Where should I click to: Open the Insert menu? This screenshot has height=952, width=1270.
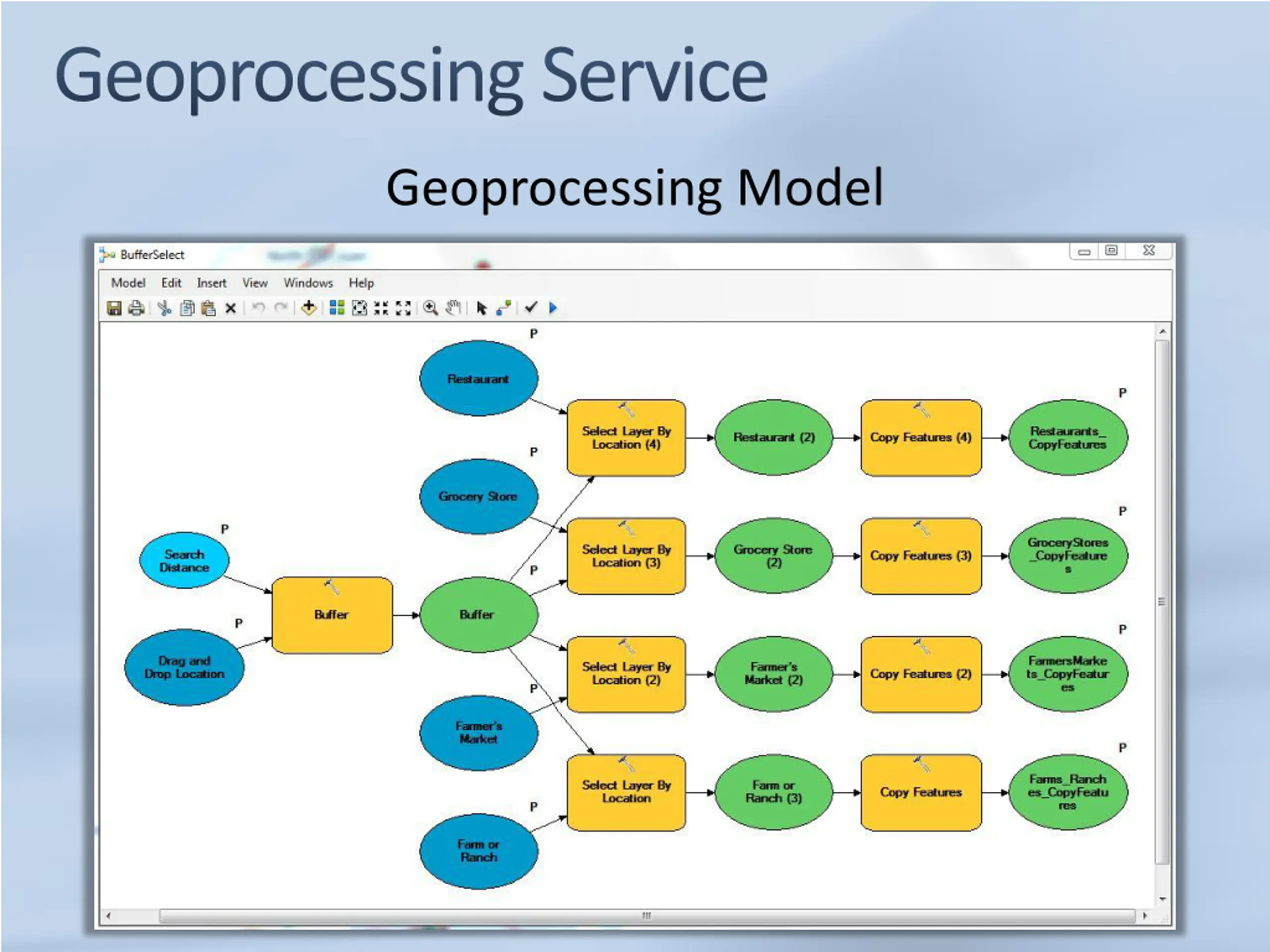point(211,283)
